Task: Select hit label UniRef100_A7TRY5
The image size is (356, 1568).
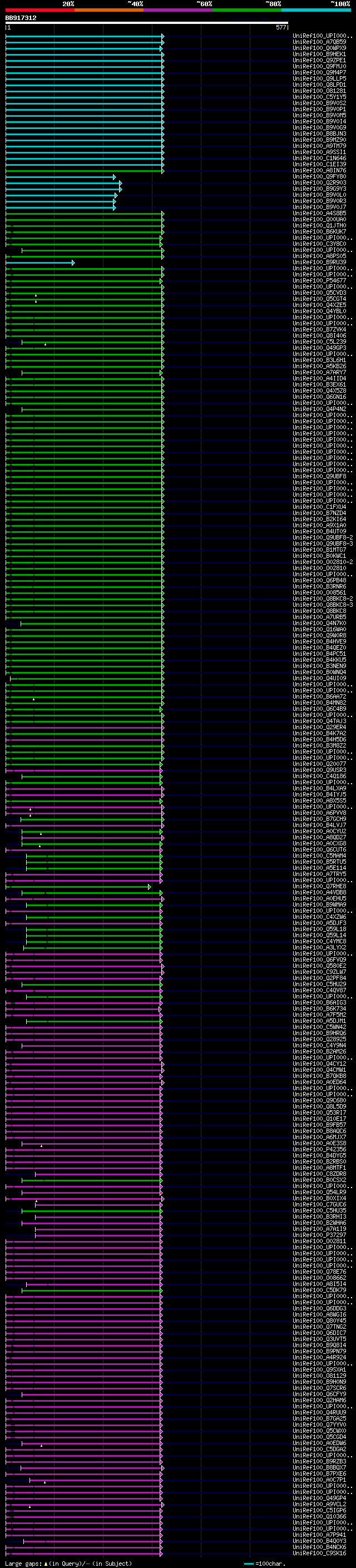Action: [x=319, y=874]
